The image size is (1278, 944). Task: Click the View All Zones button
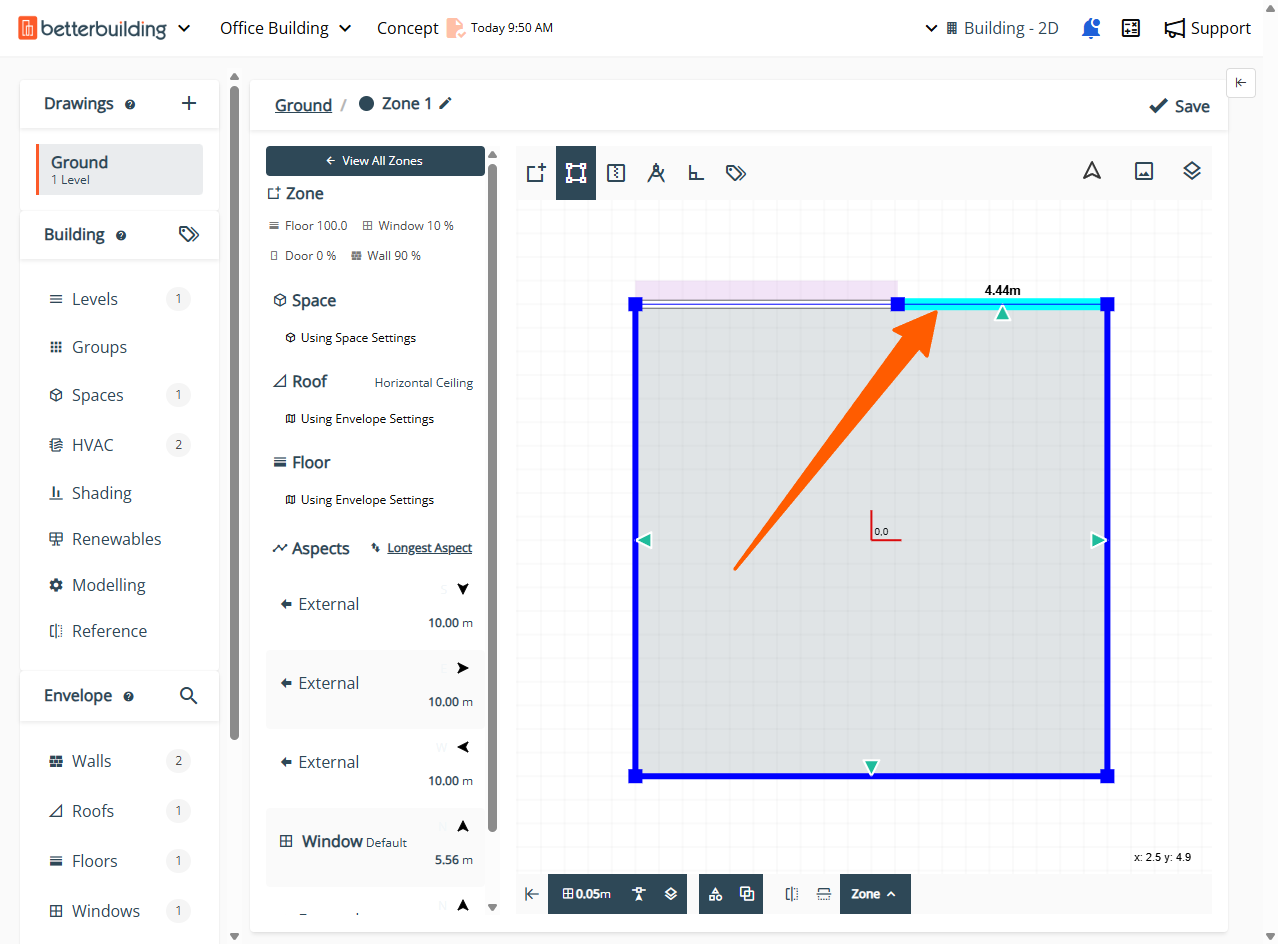[x=375, y=160]
